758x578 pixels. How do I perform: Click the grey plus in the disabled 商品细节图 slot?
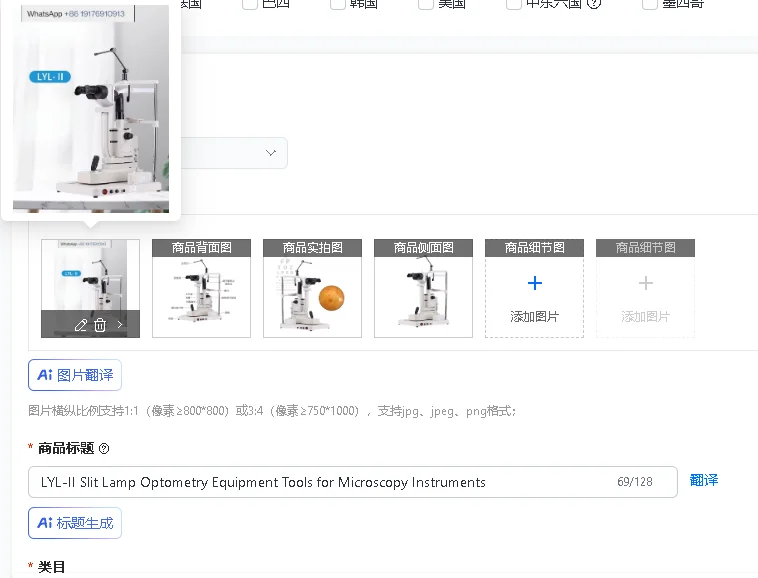point(646,283)
